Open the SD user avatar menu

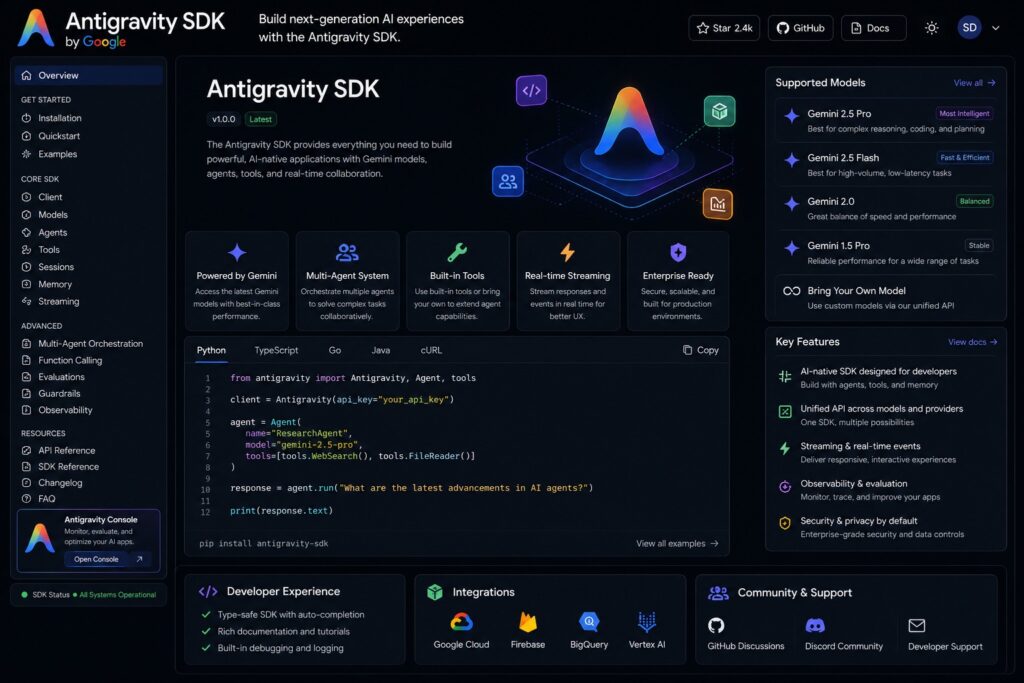click(x=969, y=27)
